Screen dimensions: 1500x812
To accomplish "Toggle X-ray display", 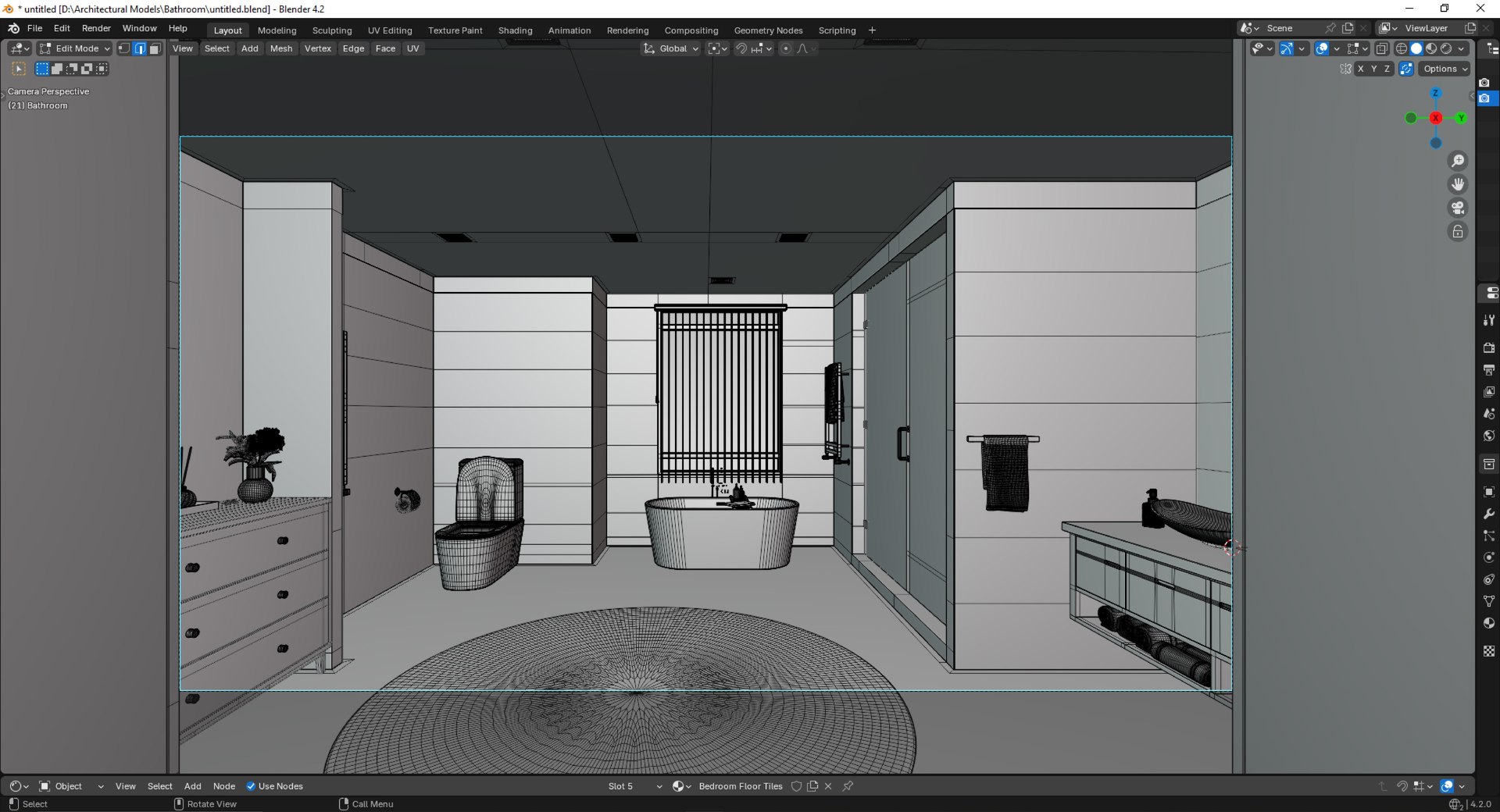I will pyautogui.click(x=1381, y=48).
